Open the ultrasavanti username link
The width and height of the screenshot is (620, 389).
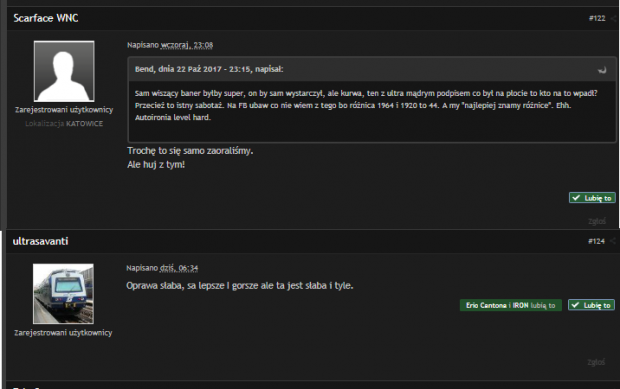pos(40,241)
